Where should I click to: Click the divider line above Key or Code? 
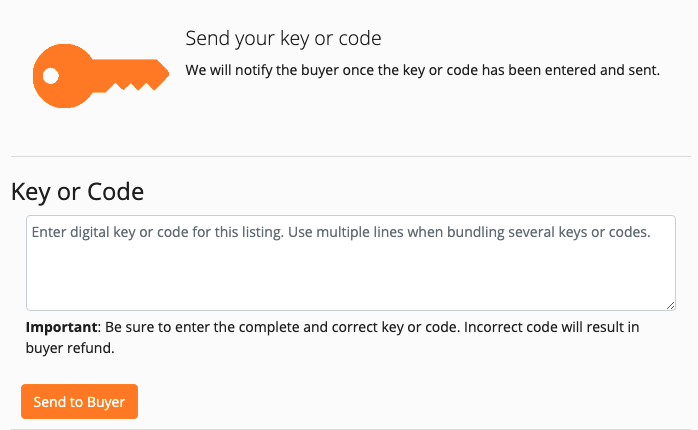(350, 156)
